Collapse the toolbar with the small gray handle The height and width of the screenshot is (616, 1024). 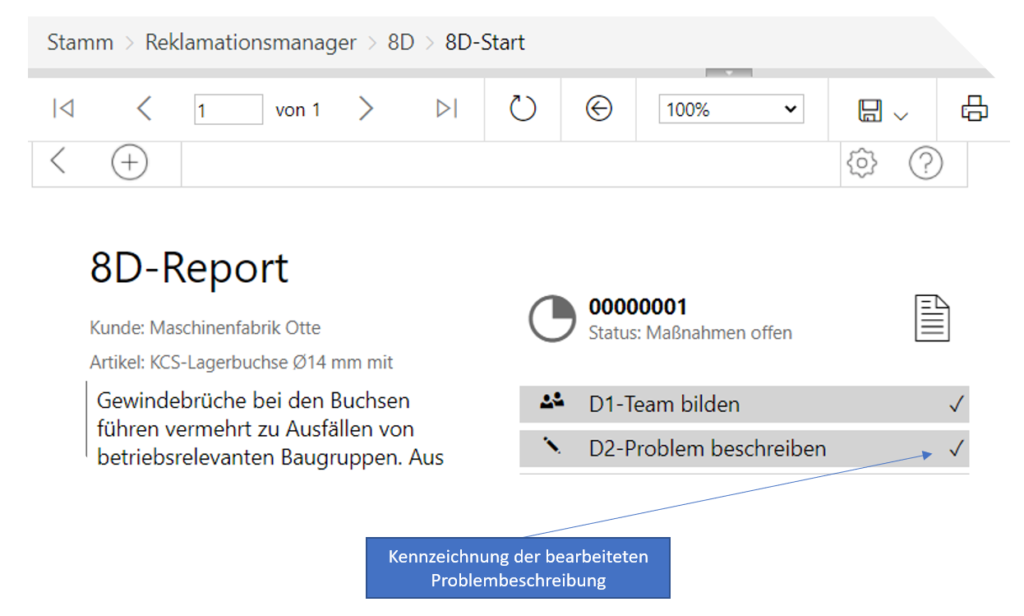point(729,73)
